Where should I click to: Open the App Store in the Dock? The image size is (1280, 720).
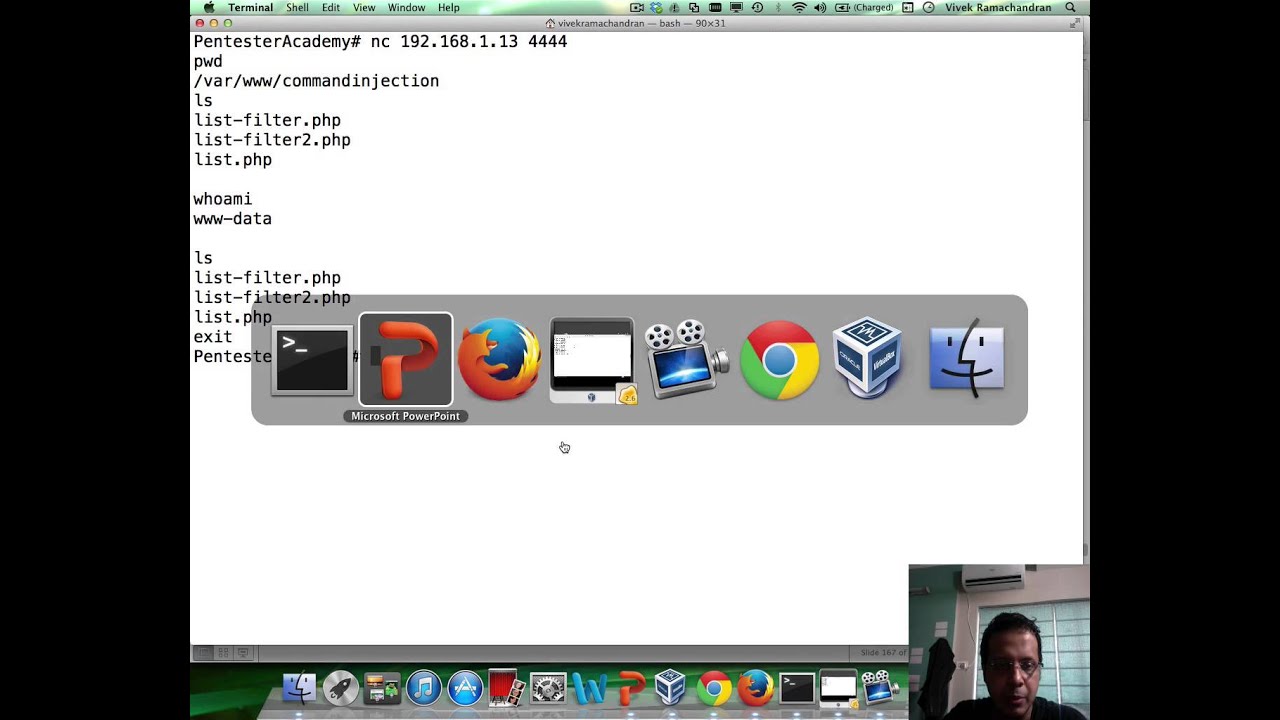coord(465,688)
